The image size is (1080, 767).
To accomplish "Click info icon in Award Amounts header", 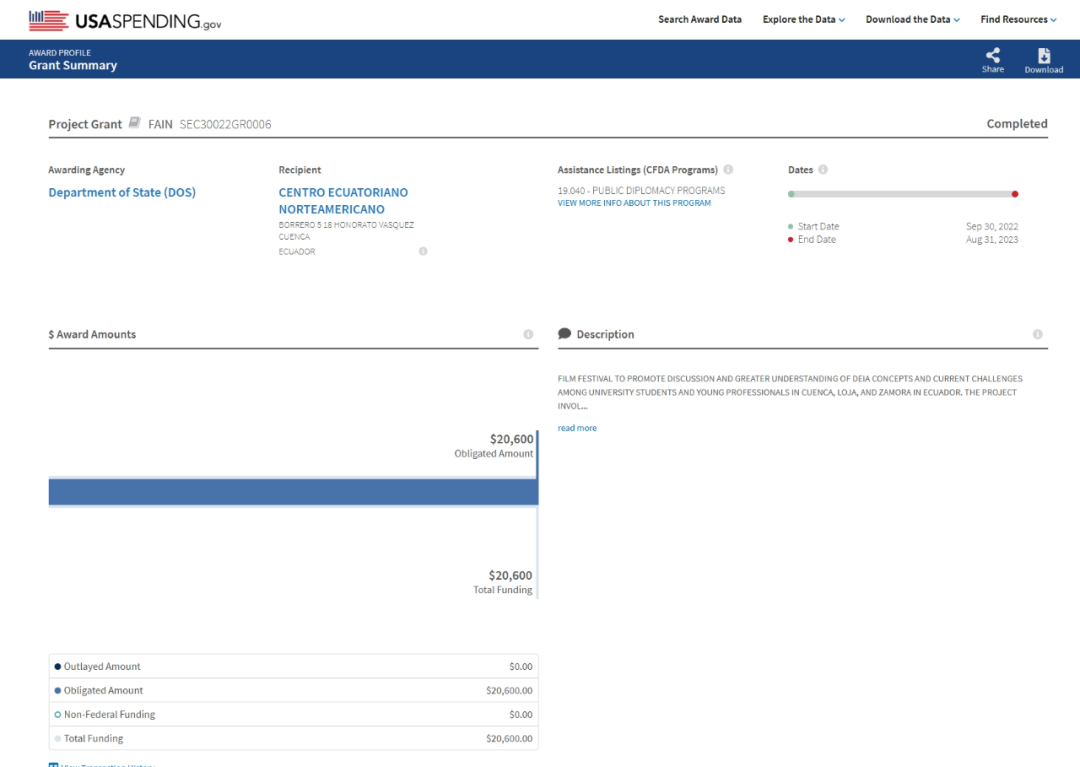I will pos(528,334).
